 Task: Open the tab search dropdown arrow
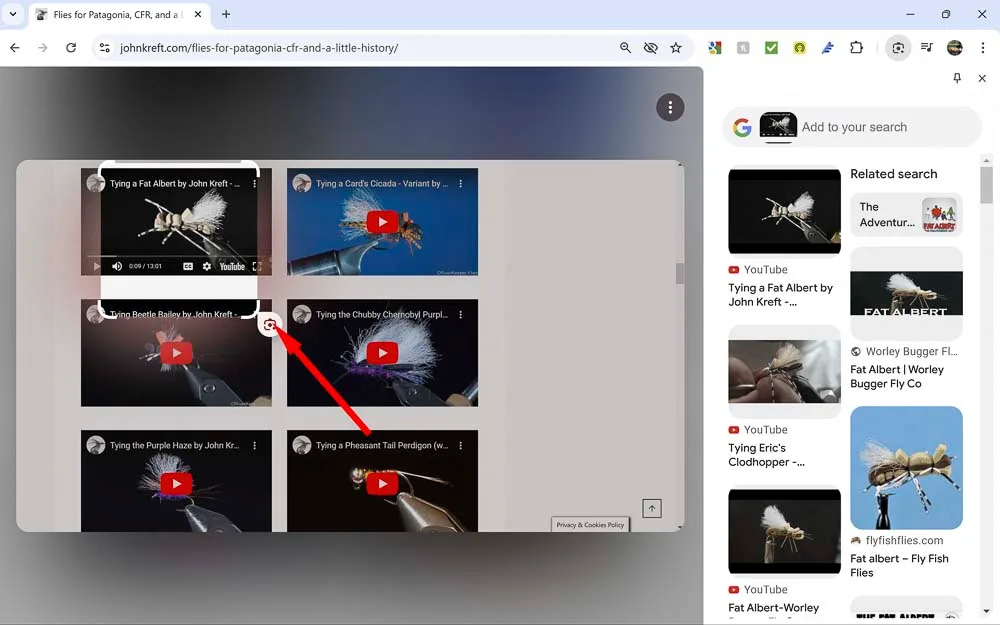click(13, 14)
